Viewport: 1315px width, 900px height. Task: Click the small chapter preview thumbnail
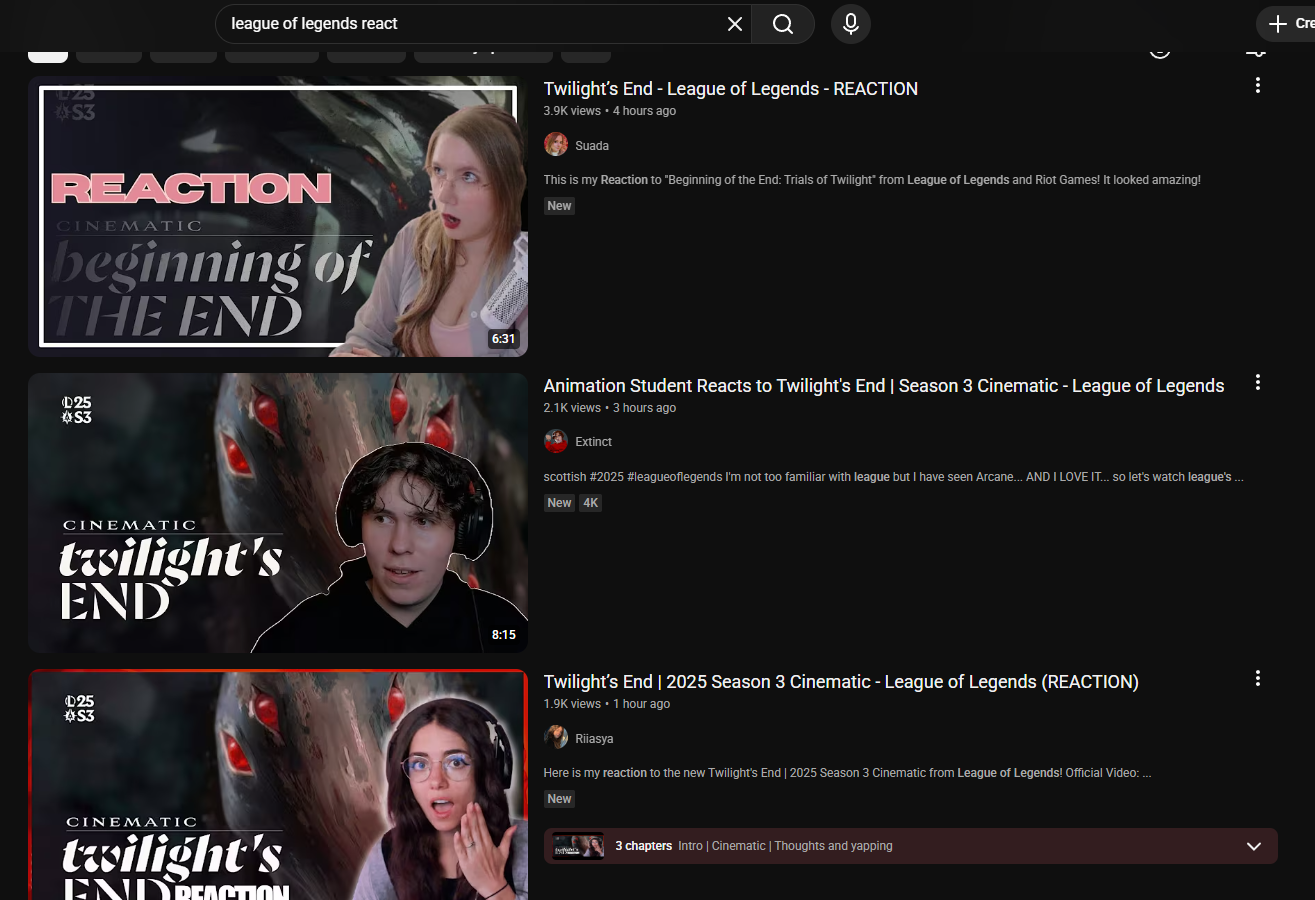pos(578,846)
